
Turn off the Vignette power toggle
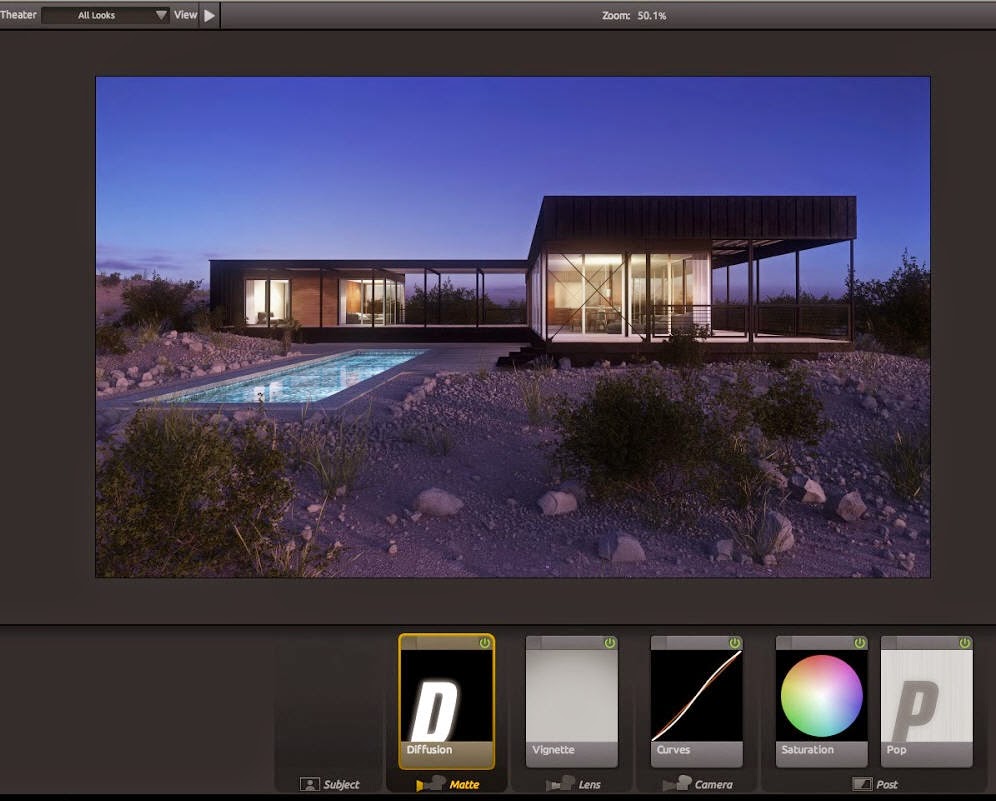click(610, 643)
